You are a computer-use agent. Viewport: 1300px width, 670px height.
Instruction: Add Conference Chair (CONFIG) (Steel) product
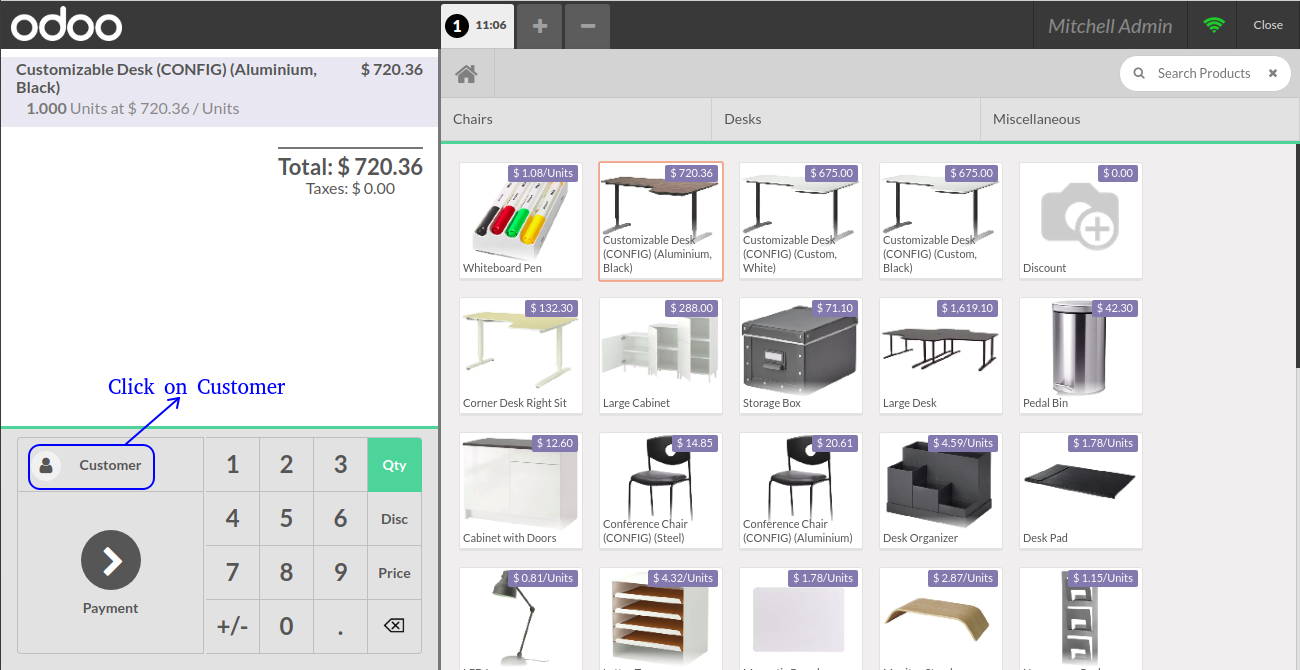[661, 491]
